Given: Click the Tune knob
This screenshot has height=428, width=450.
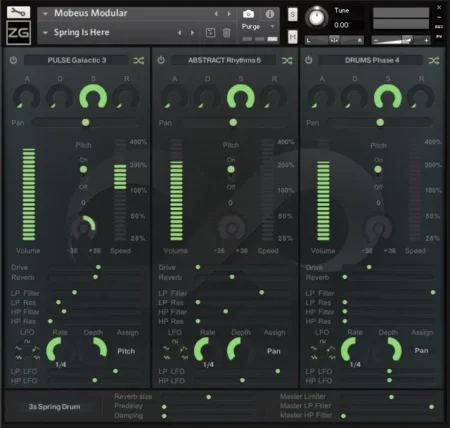Looking at the screenshot, I should 316,17.
